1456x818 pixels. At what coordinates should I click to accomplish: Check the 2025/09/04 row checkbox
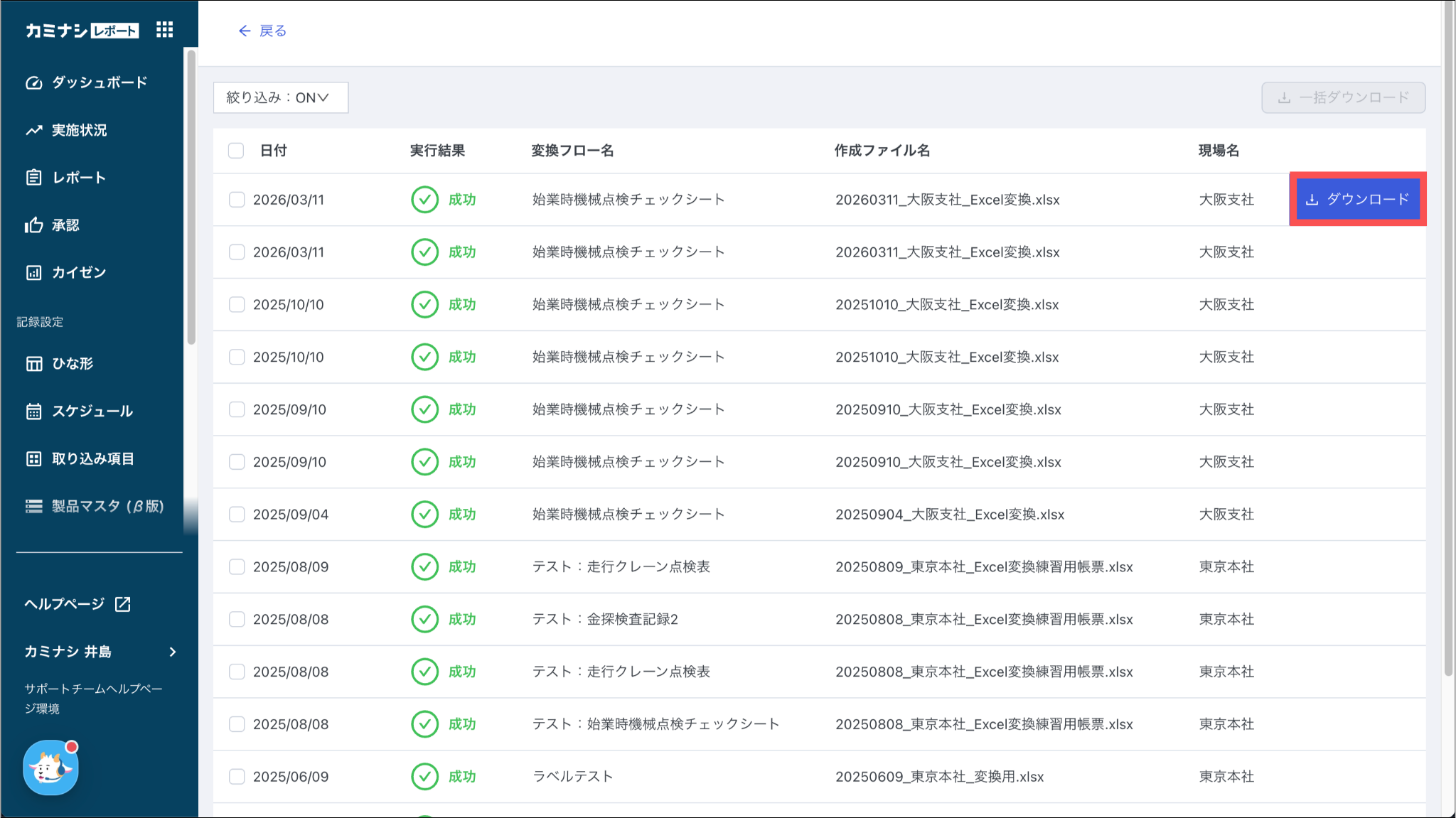point(237,515)
